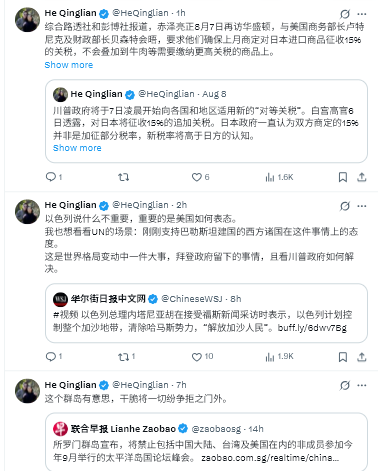Open zaobao.com.sg link in quoted tweet

(x=270, y=458)
